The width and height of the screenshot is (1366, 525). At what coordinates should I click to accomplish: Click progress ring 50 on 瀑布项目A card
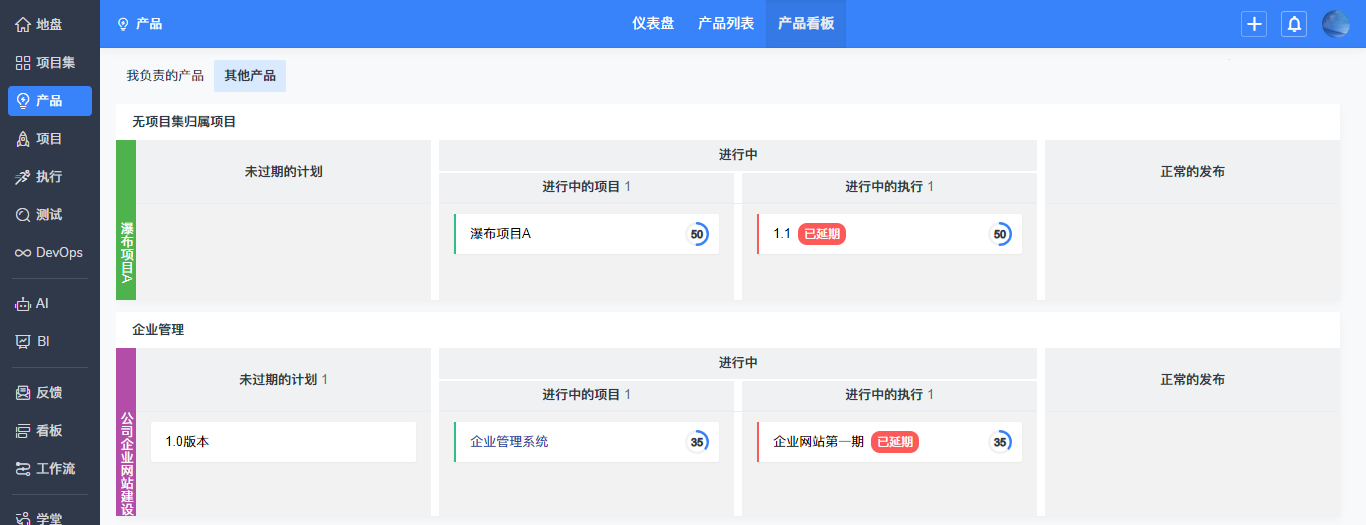697,234
